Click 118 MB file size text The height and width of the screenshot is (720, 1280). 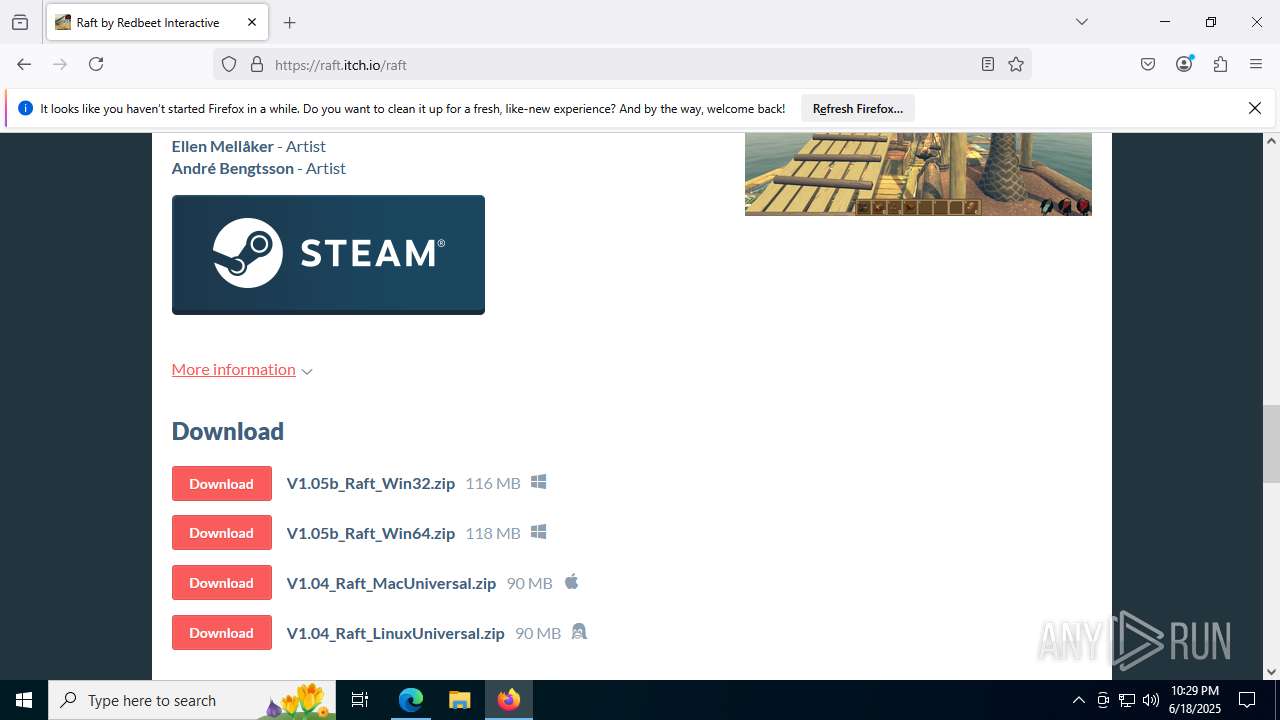tap(493, 534)
